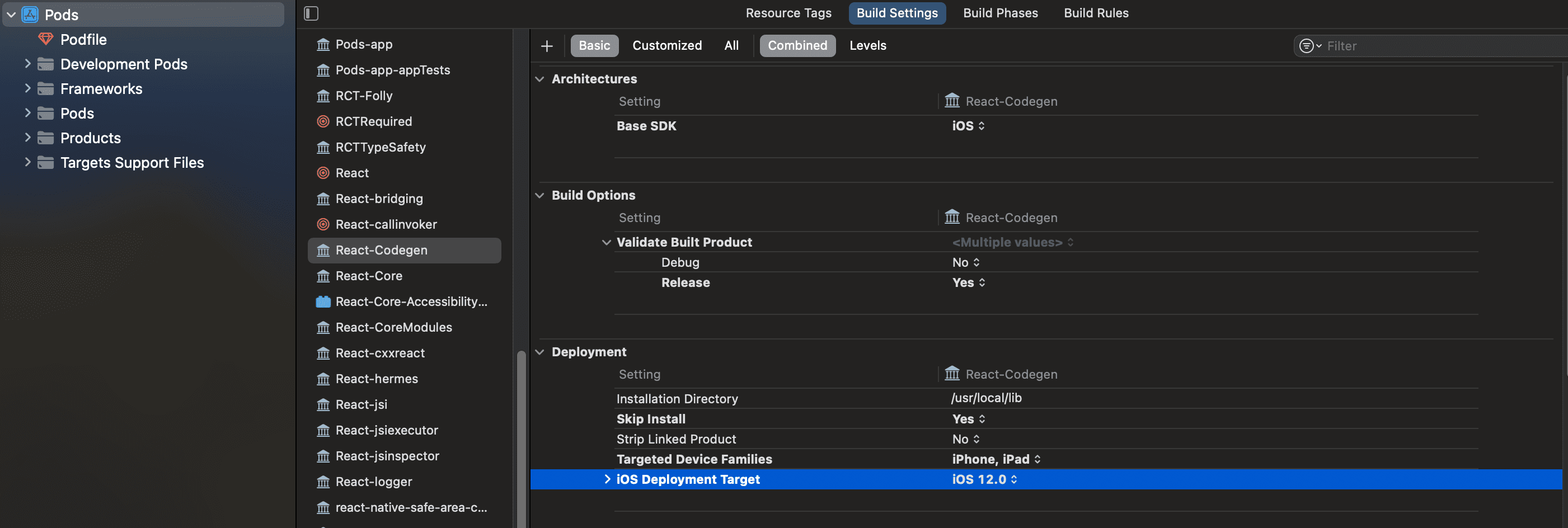
Task: Switch to Levels view
Action: point(867,46)
